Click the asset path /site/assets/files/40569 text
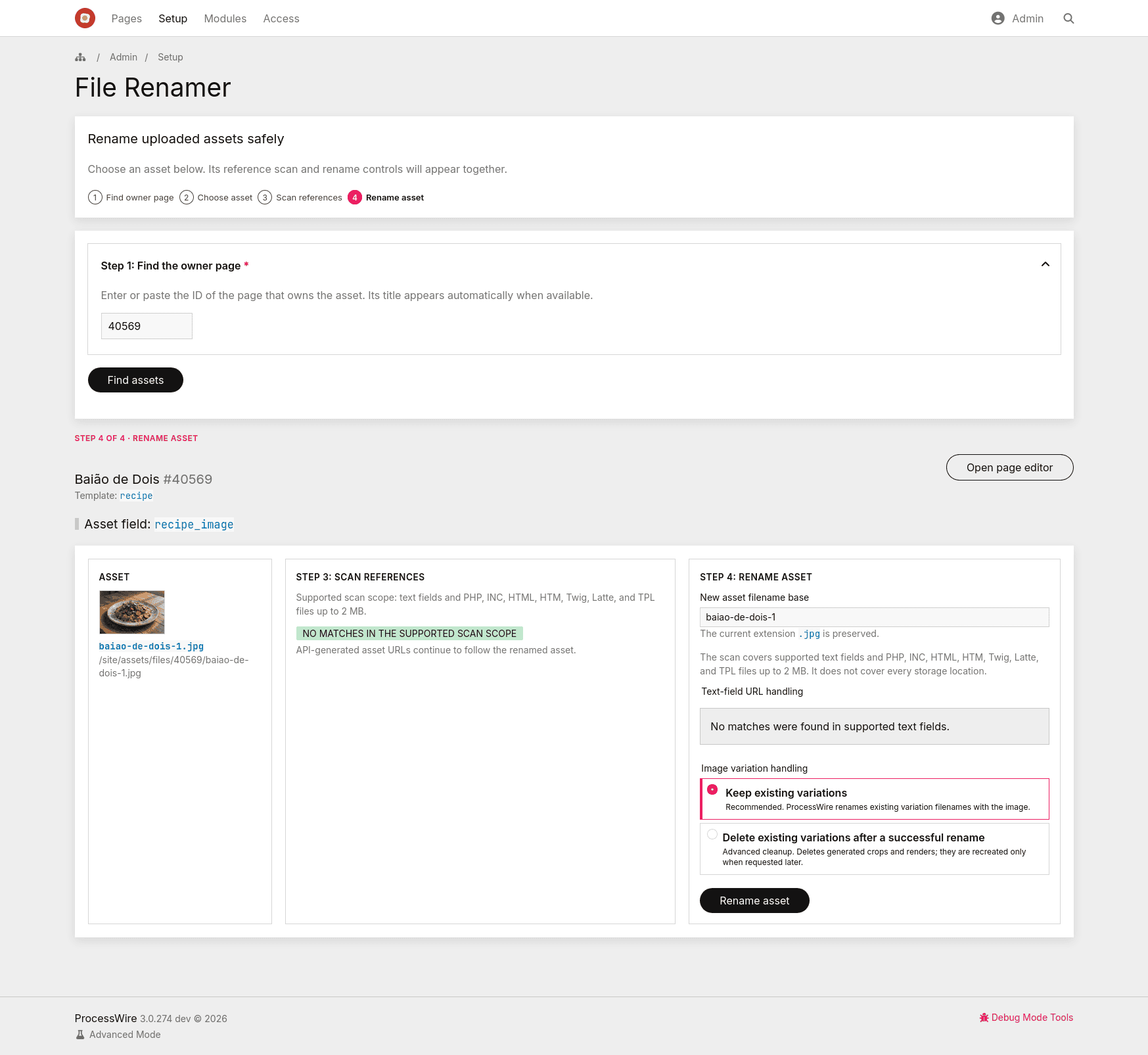The width and height of the screenshot is (1148, 1055). 173,667
